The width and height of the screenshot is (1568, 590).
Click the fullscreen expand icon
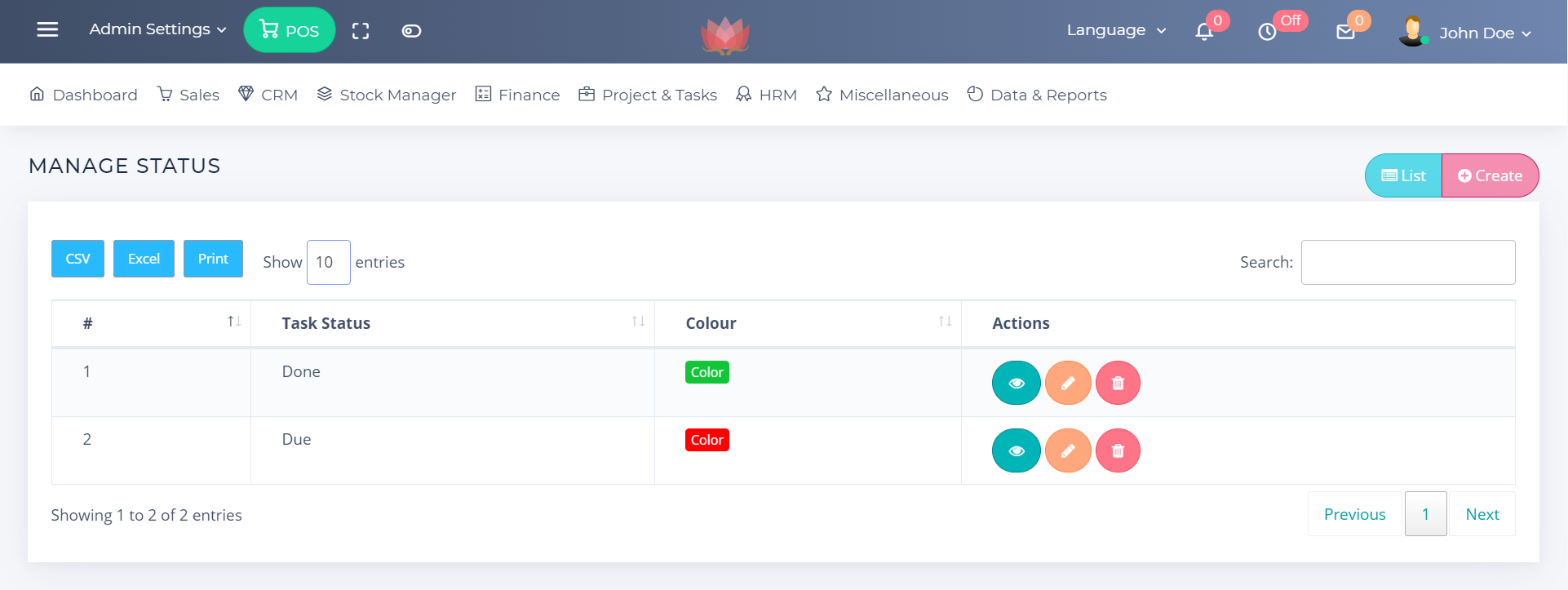click(361, 31)
